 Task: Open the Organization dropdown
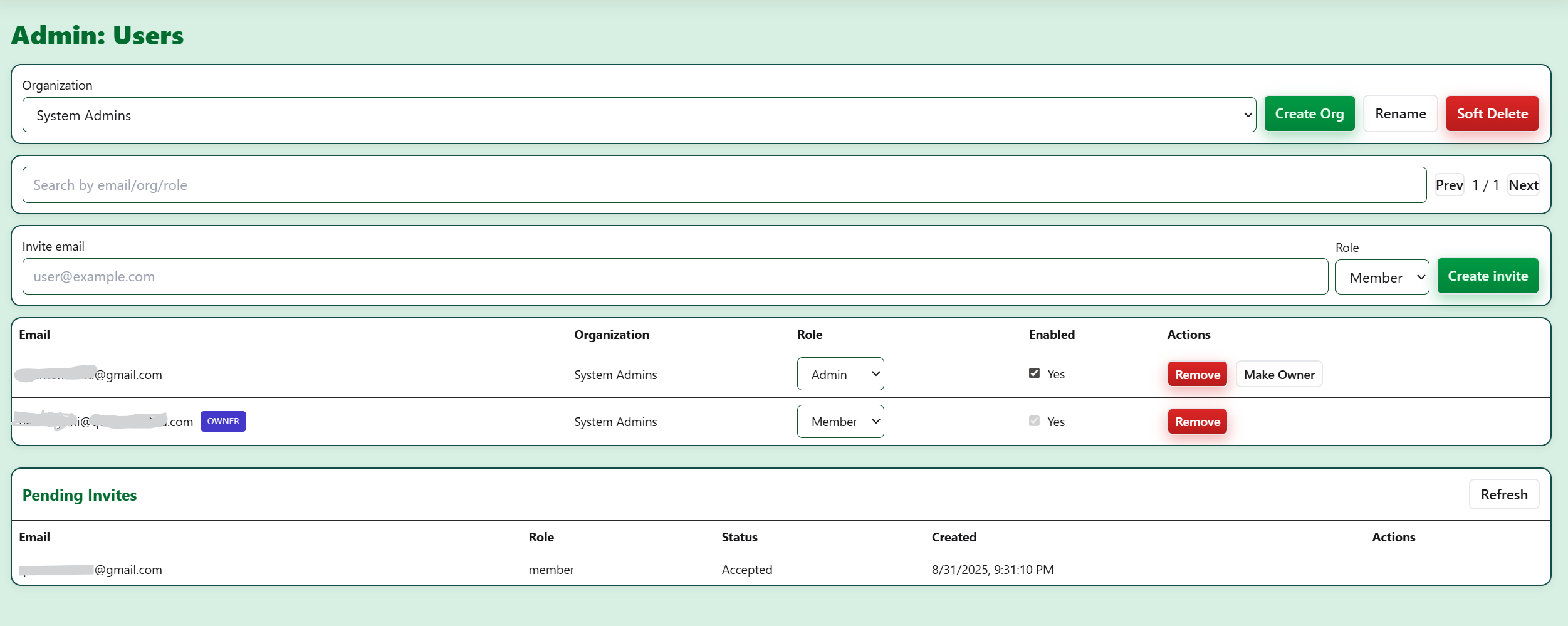639,115
